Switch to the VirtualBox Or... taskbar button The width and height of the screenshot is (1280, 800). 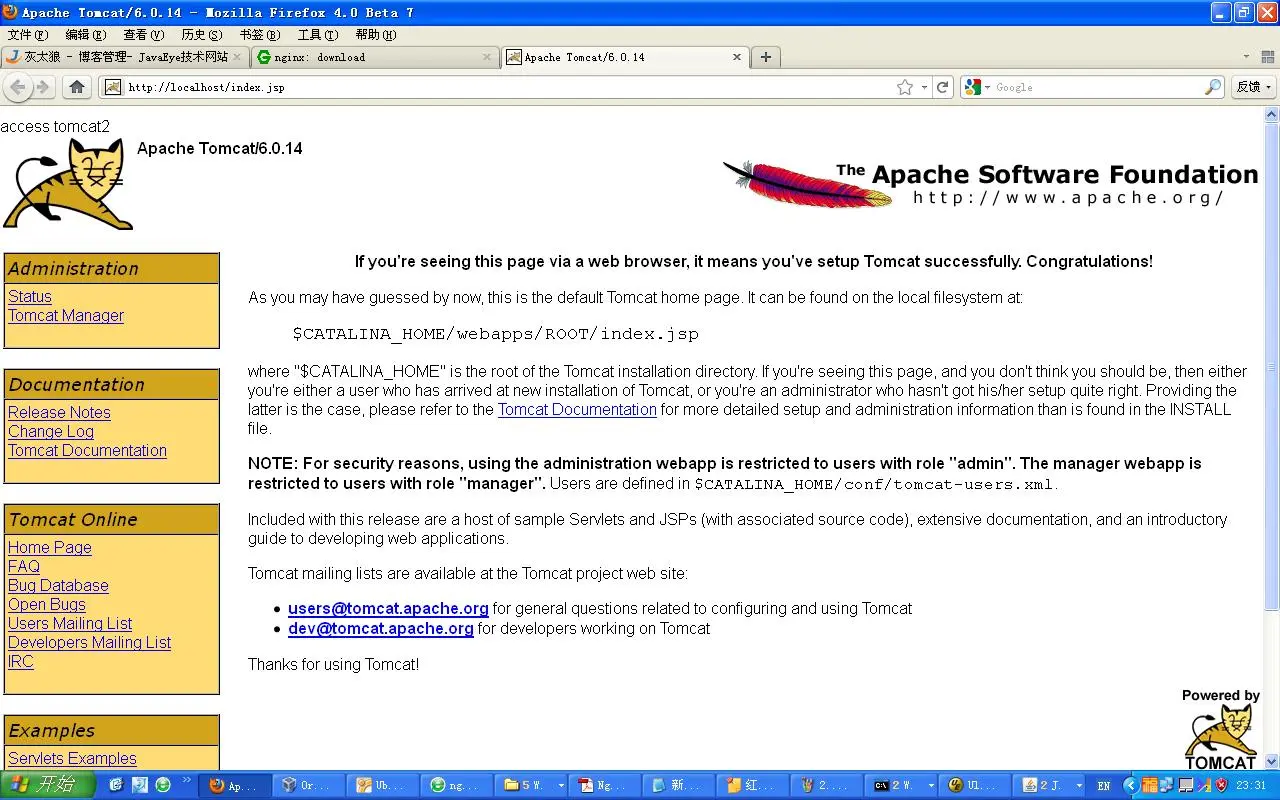tap(307, 786)
